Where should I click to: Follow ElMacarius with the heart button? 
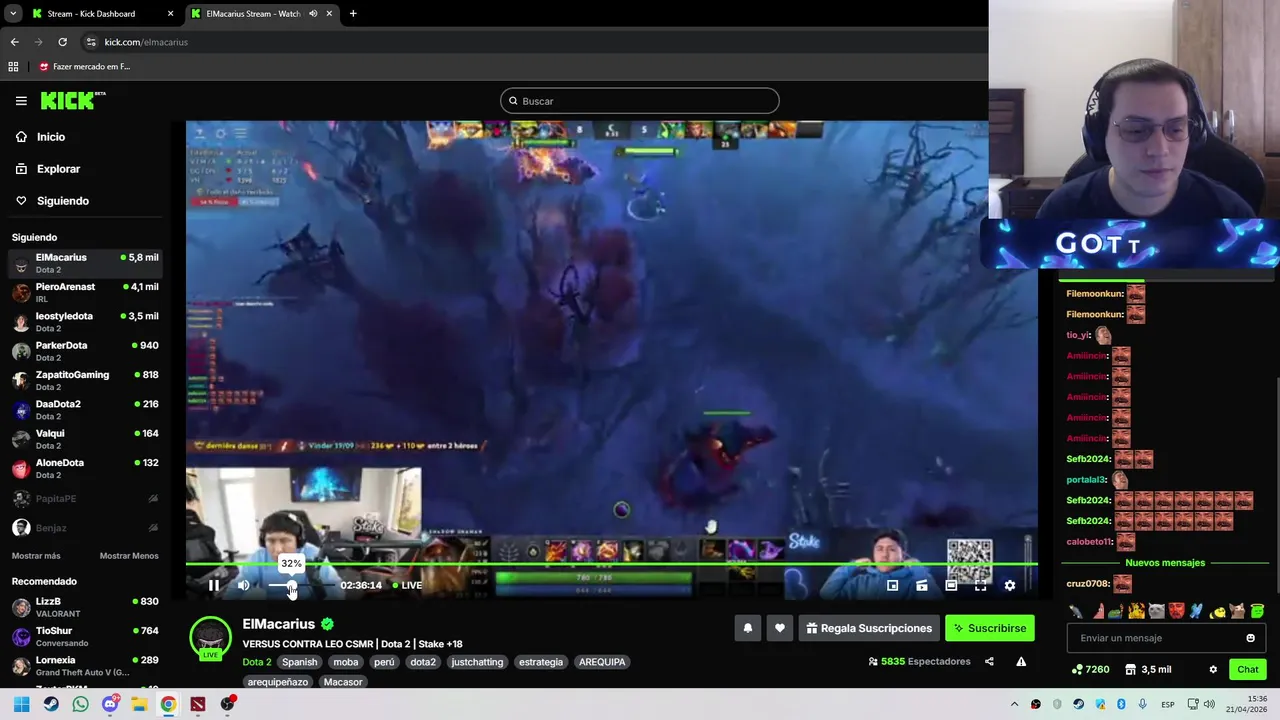click(780, 628)
